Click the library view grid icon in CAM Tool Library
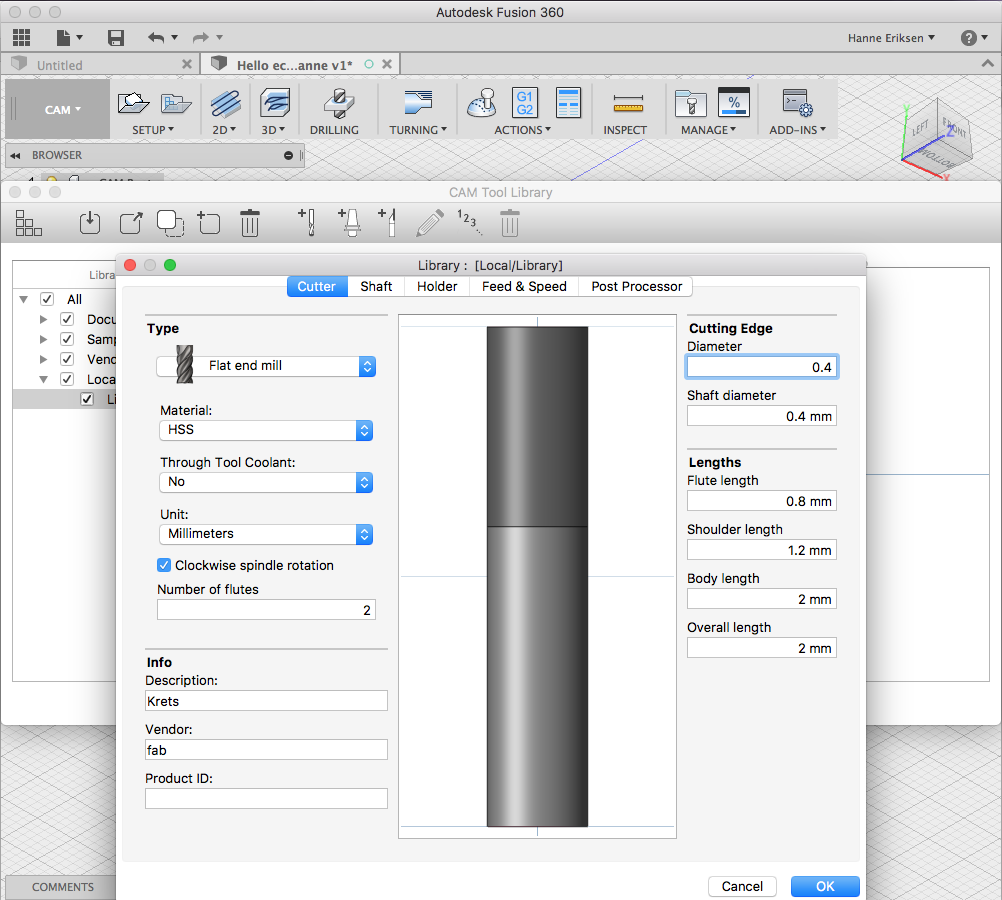1002x900 pixels. pos(28,223)
